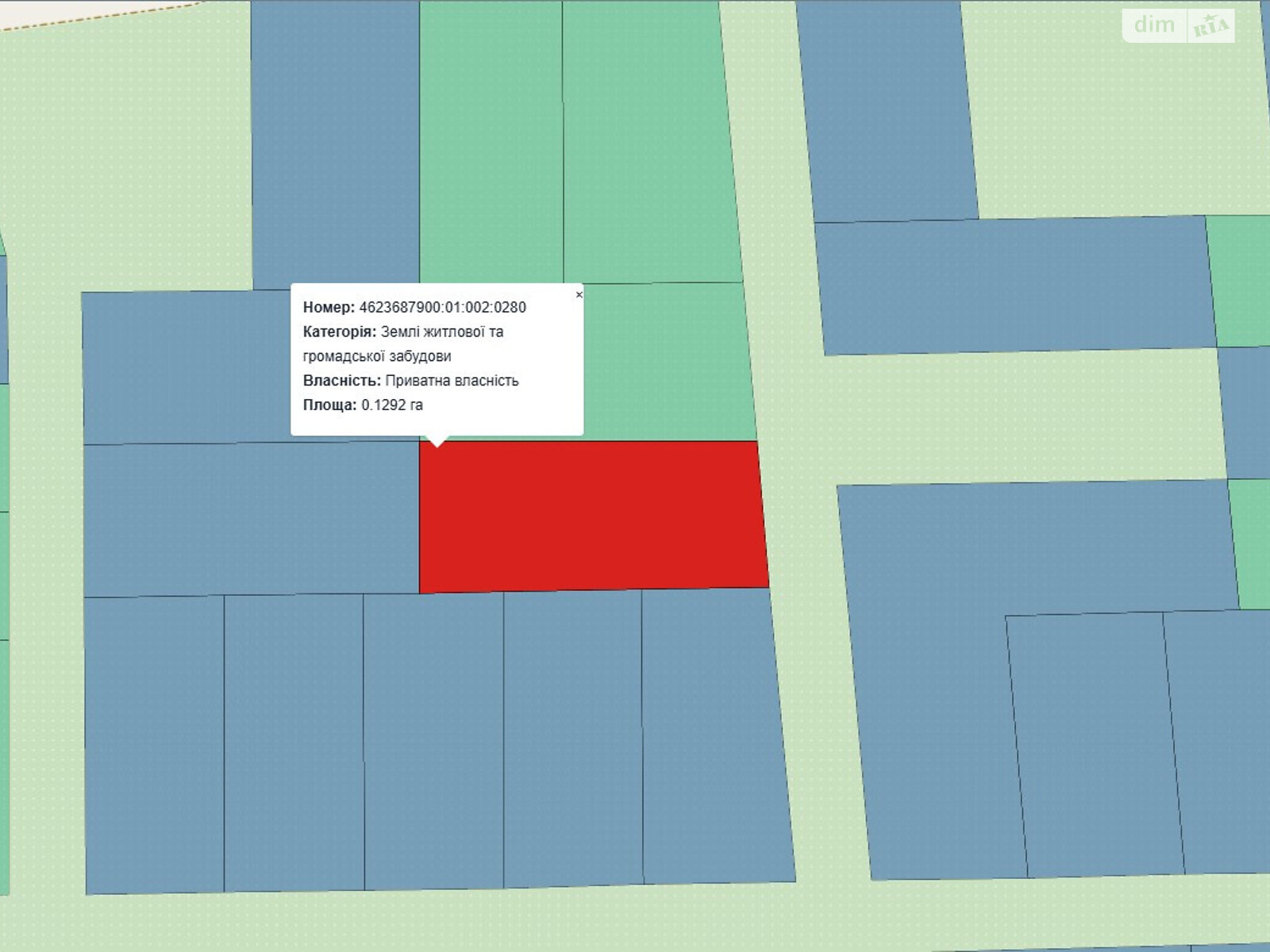The width and height of the screenshot is (1270, 952).
Task: Click the Приватна власність ownership text
Action: coord(452,381)
